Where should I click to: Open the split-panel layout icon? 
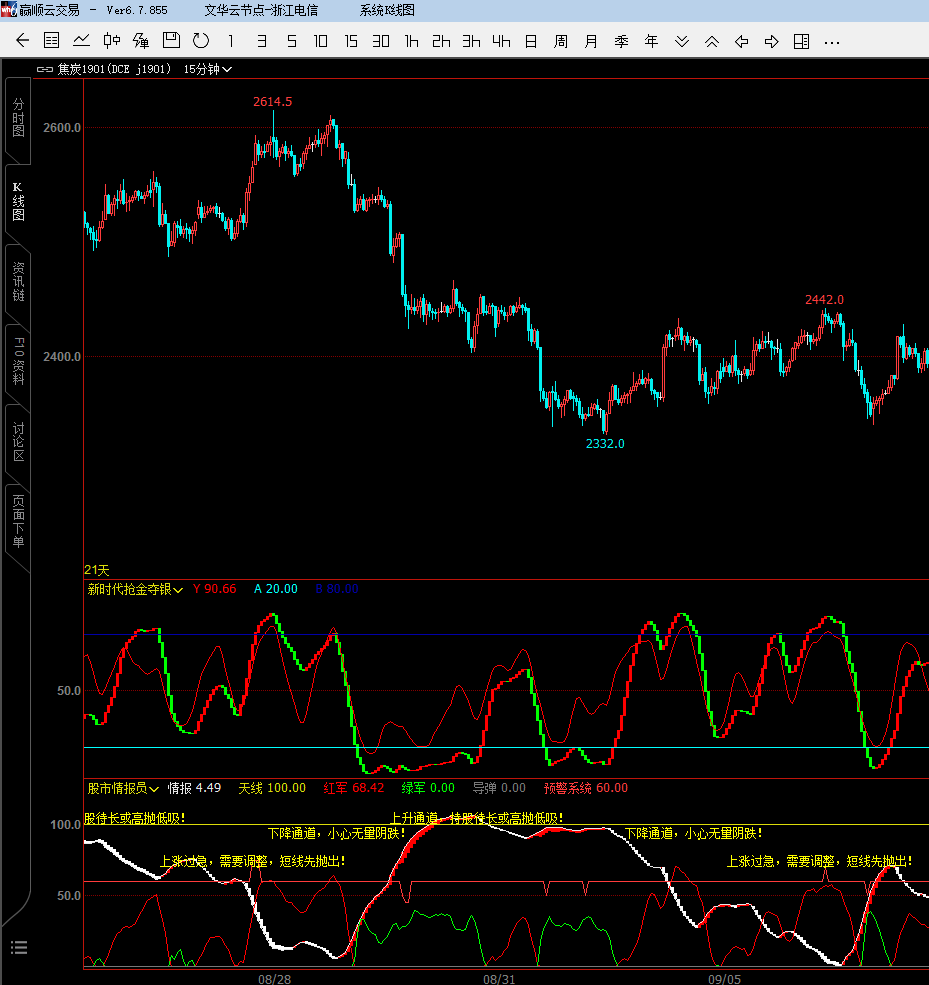(801, 41)
